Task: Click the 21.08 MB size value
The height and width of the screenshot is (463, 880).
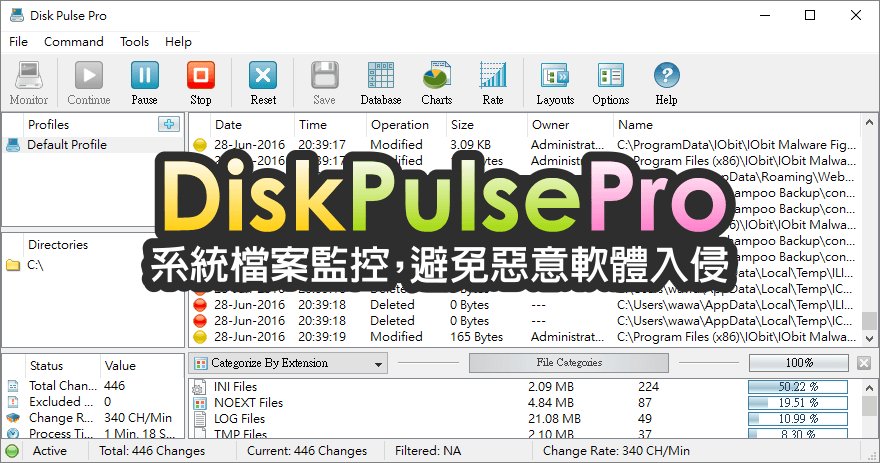Action: 554,419
